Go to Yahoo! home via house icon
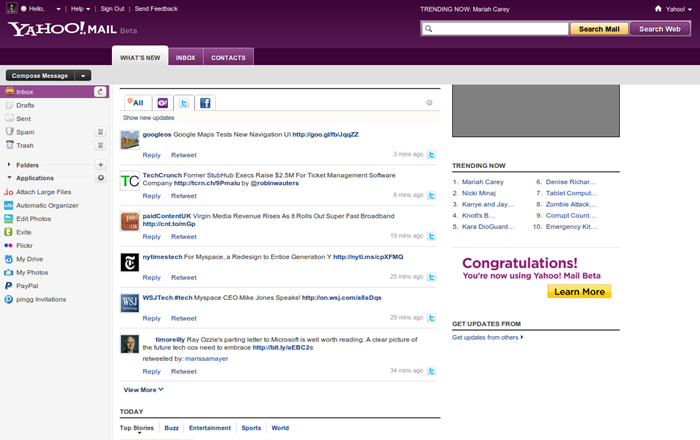This screenshot has height=440, width=700. coord(658,8)
